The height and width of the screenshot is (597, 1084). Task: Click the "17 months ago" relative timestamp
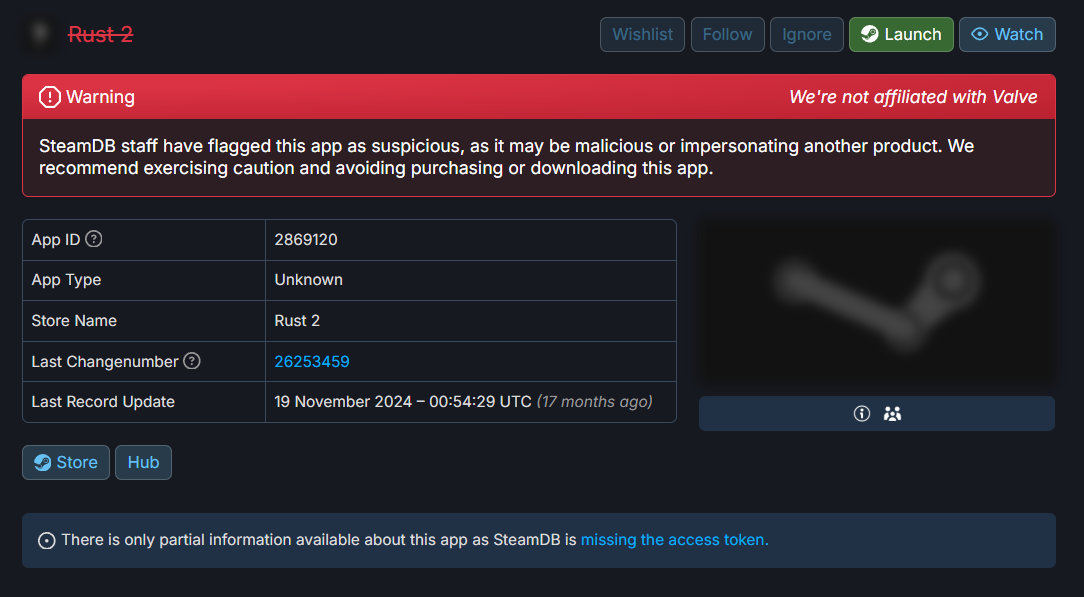tap(594, 402)
